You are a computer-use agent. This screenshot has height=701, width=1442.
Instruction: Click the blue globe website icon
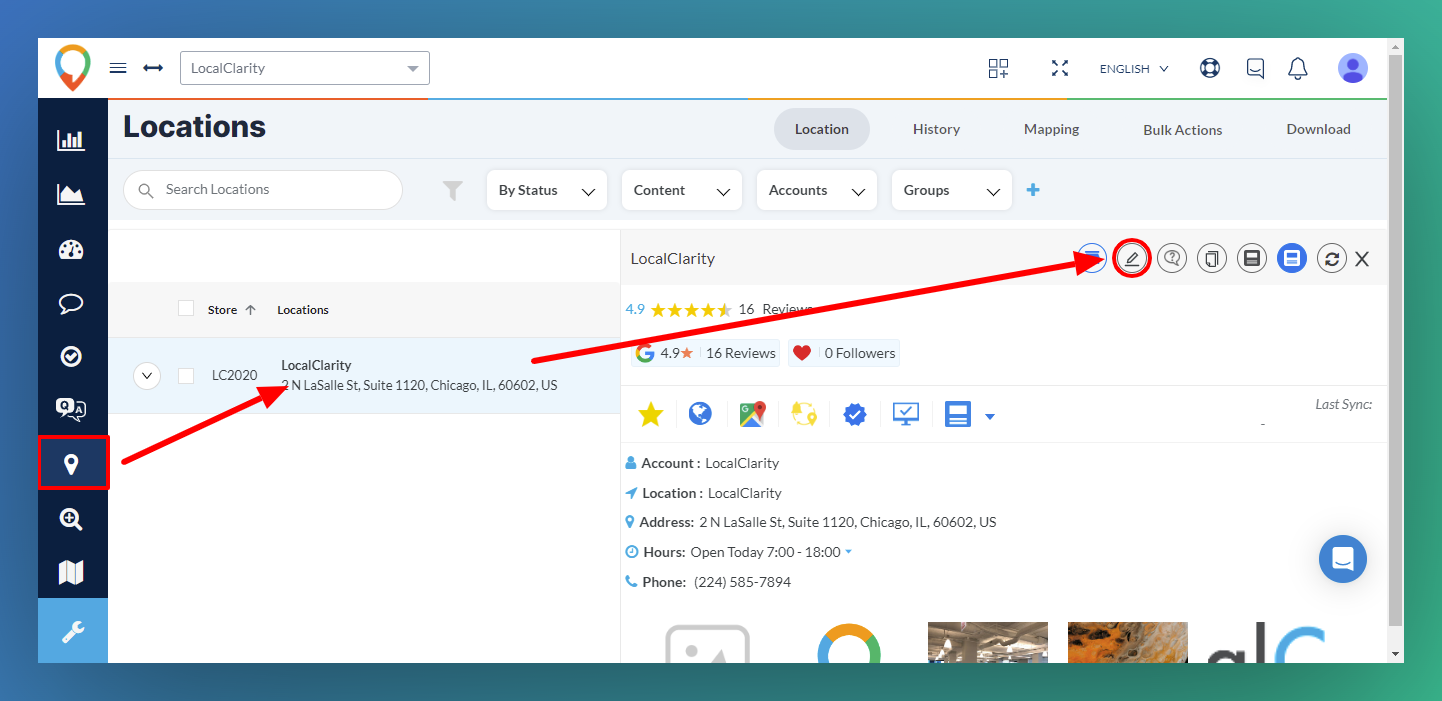pyautogui.click(x=701, y=414)
